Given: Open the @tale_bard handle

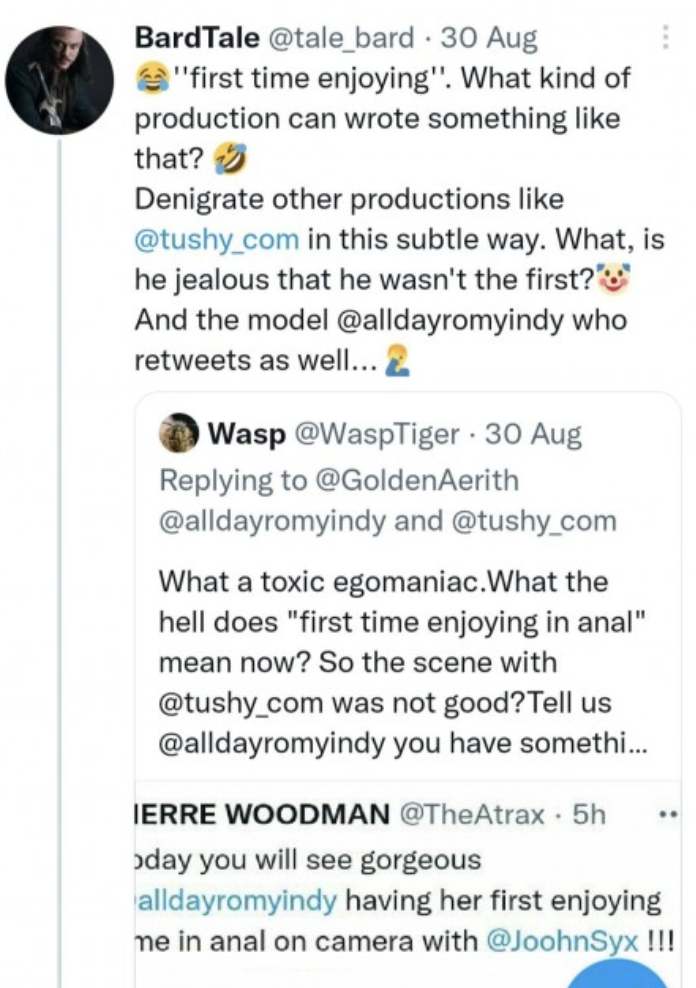Looking at the screenshot, I should pos(341,38).
